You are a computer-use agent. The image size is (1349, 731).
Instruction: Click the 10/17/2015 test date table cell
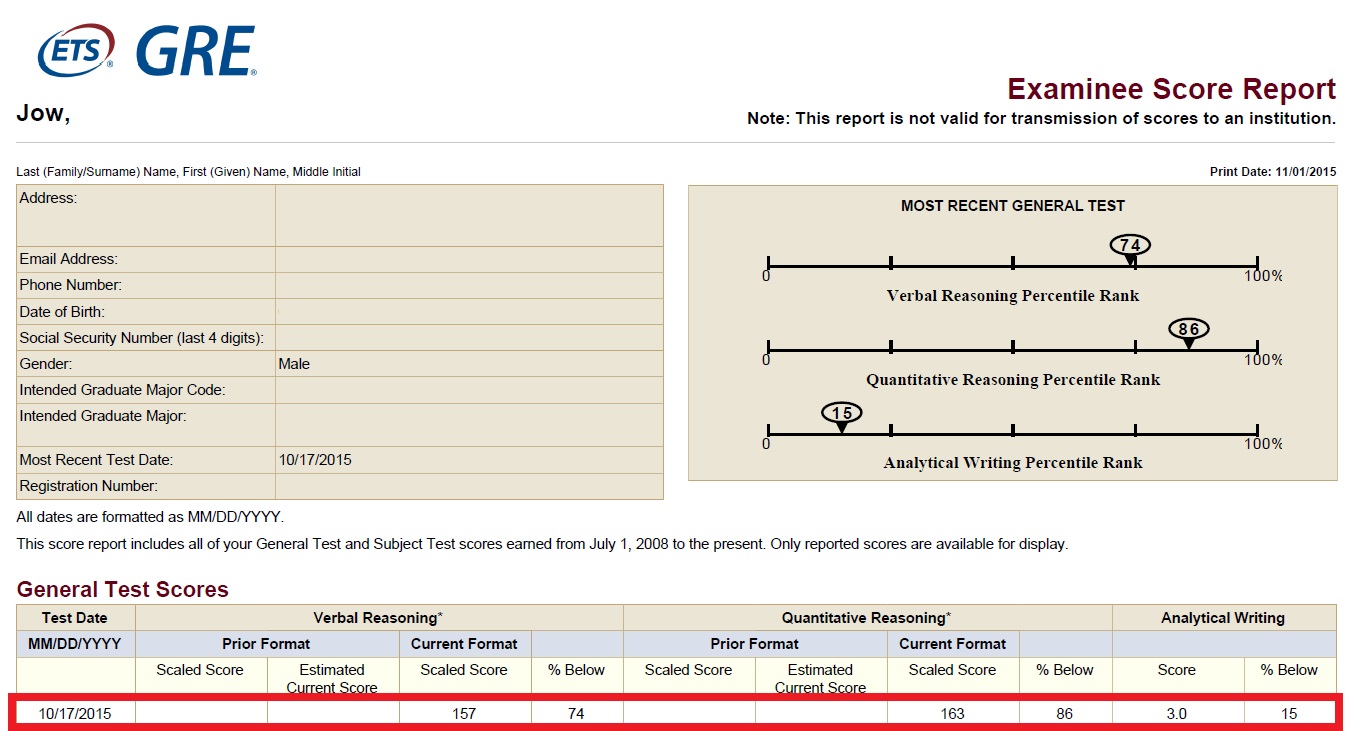[x=75, y=714]
